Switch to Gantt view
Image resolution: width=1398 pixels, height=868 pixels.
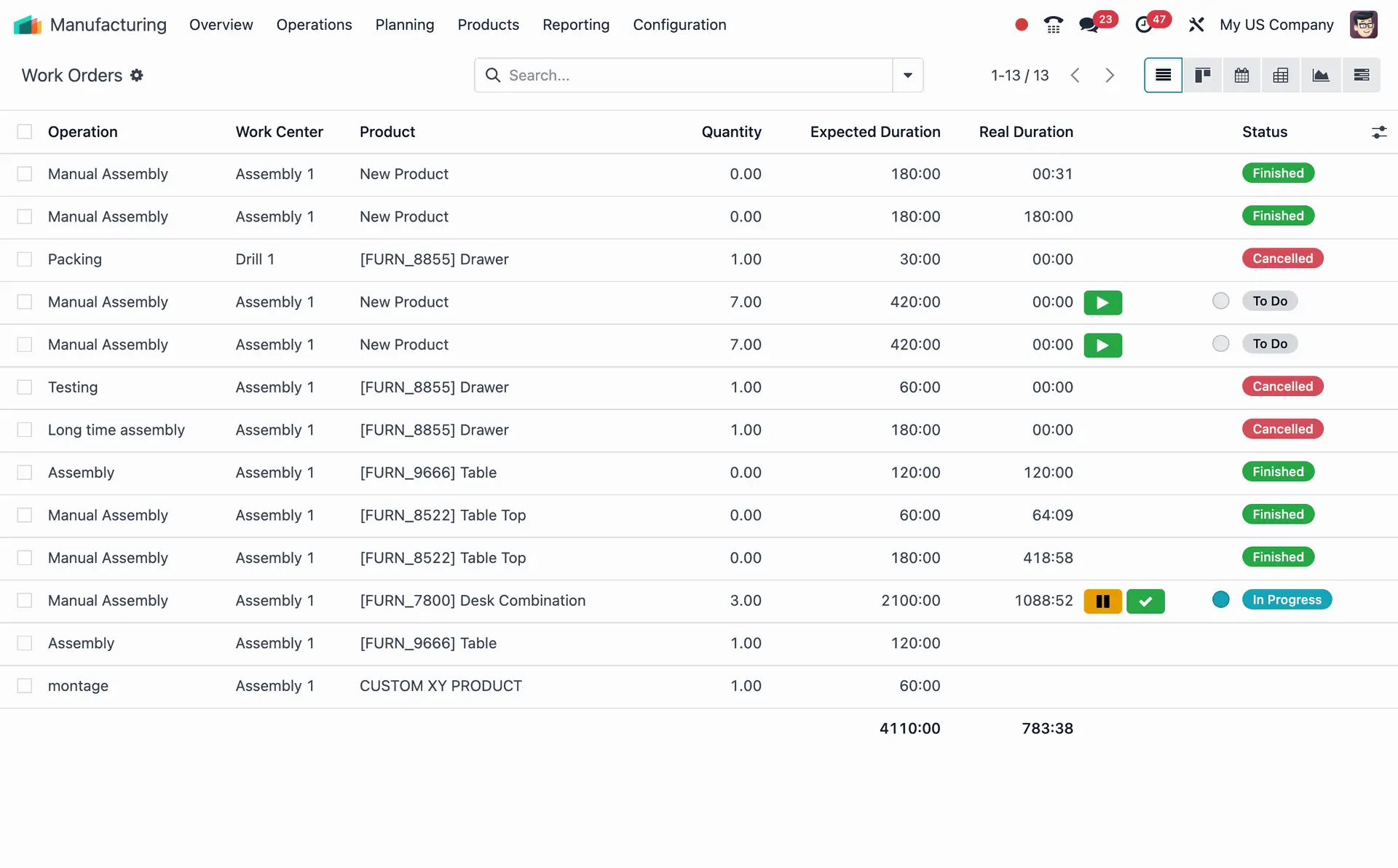click(1361, 75)
